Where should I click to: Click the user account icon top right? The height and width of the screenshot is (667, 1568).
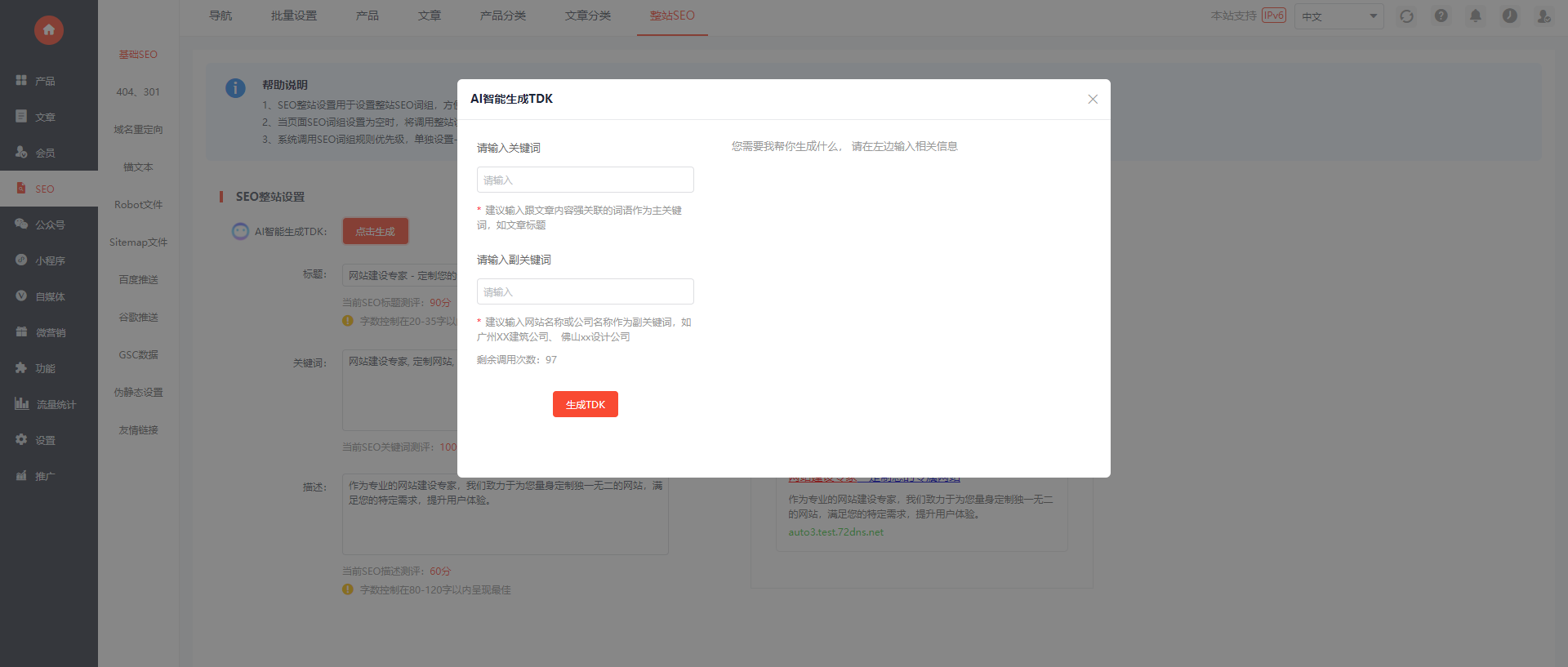1543,16
